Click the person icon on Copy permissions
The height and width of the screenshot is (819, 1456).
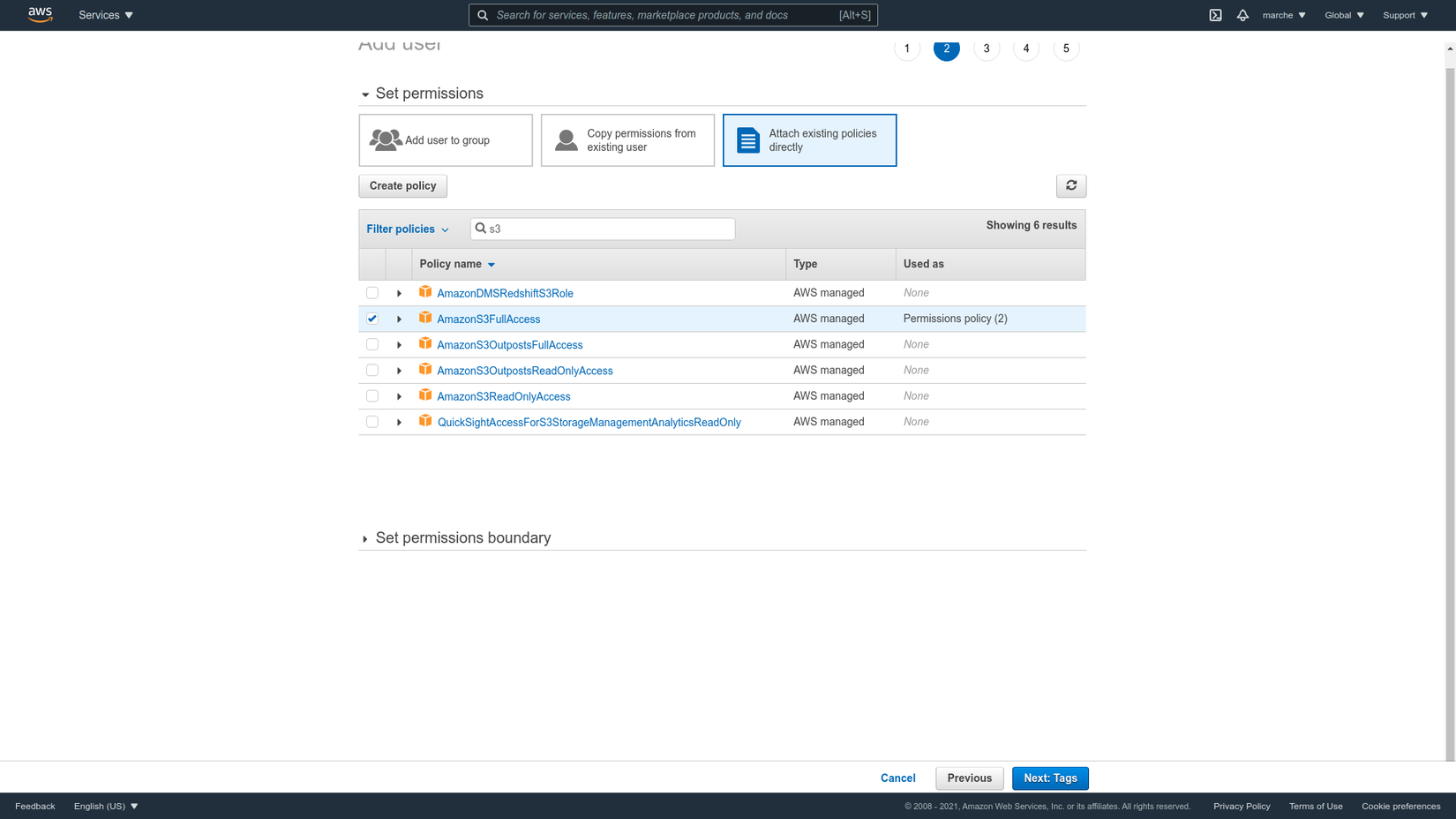(x=567, y=139)
